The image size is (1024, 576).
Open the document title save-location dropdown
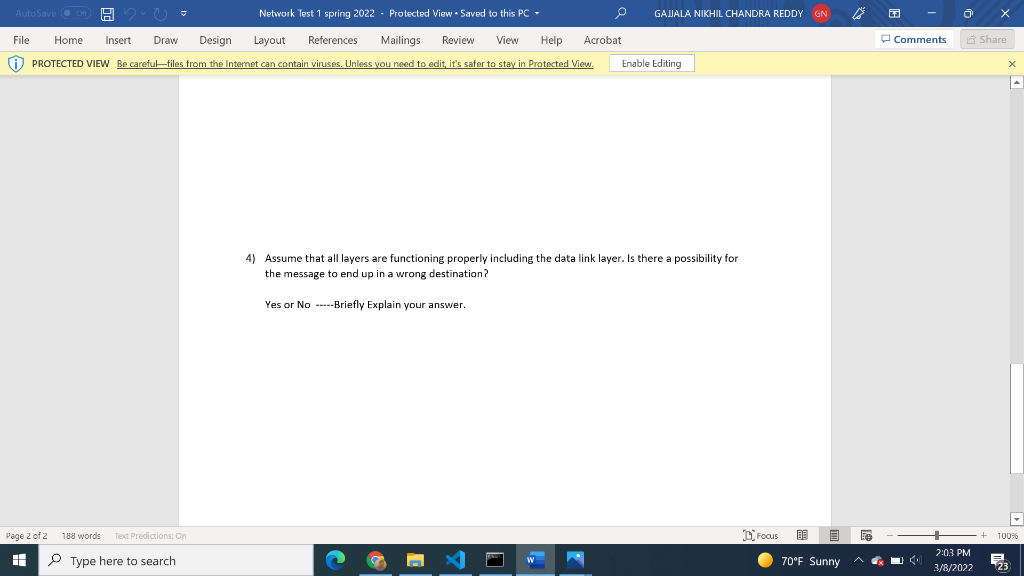coord(537,14)
